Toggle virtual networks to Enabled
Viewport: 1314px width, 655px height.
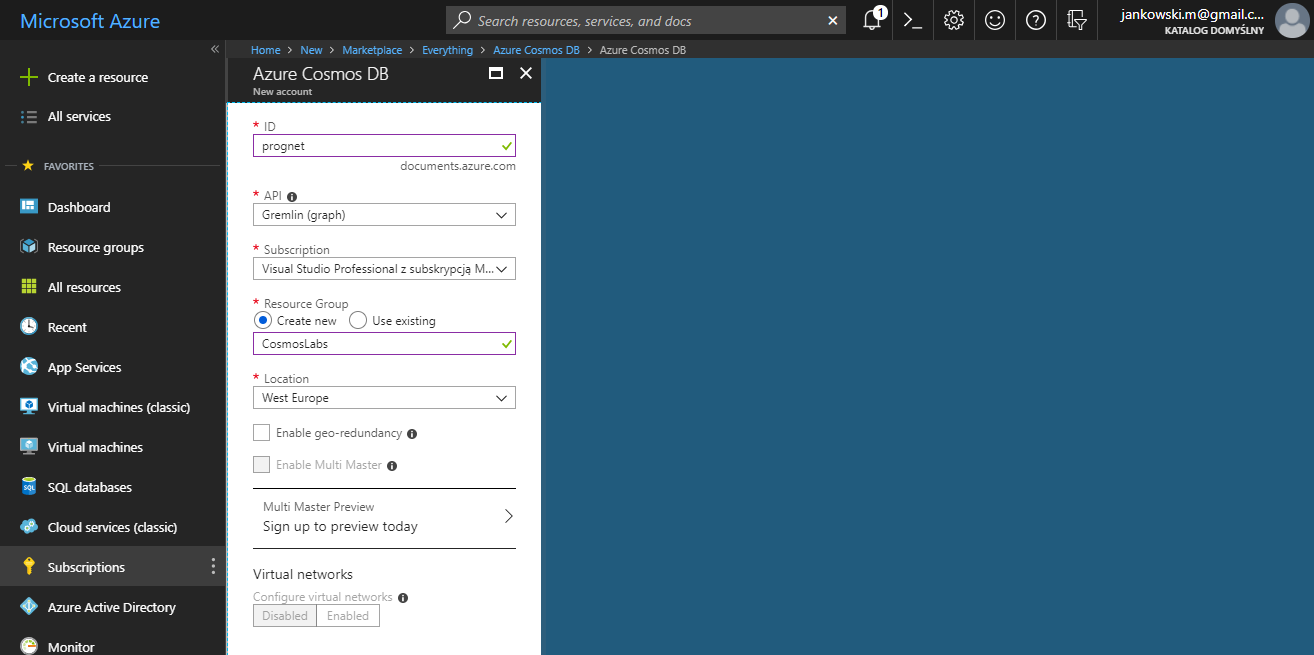[348, 616]
